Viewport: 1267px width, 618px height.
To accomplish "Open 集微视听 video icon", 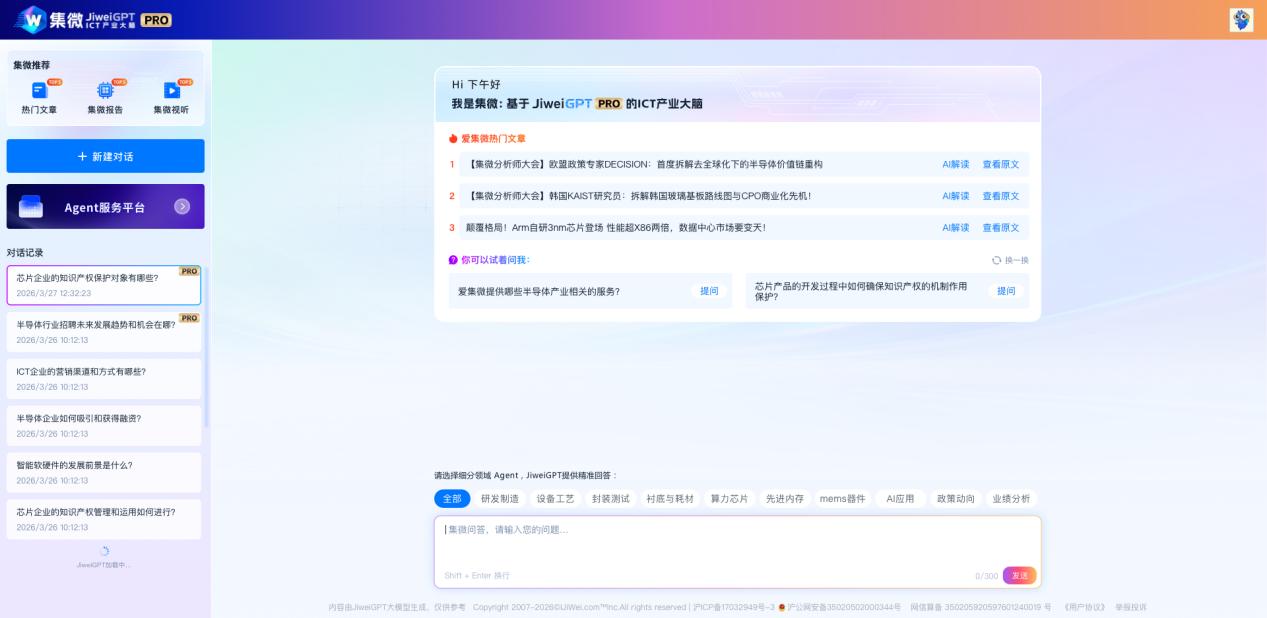I will 171,91.
